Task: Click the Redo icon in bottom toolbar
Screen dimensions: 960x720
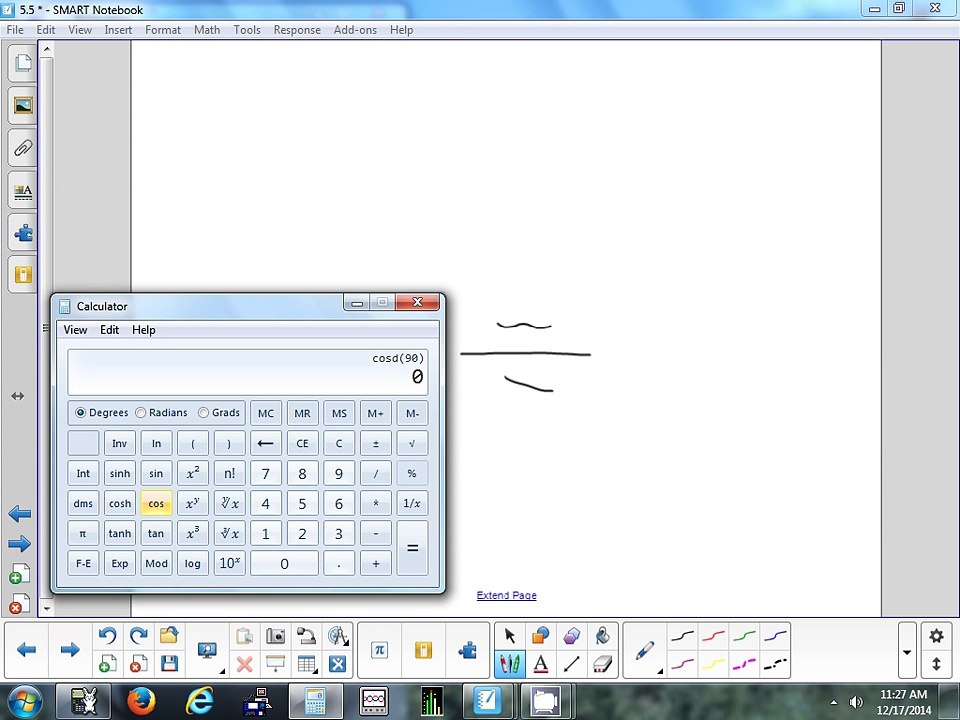Action: (x=138, y=636)
